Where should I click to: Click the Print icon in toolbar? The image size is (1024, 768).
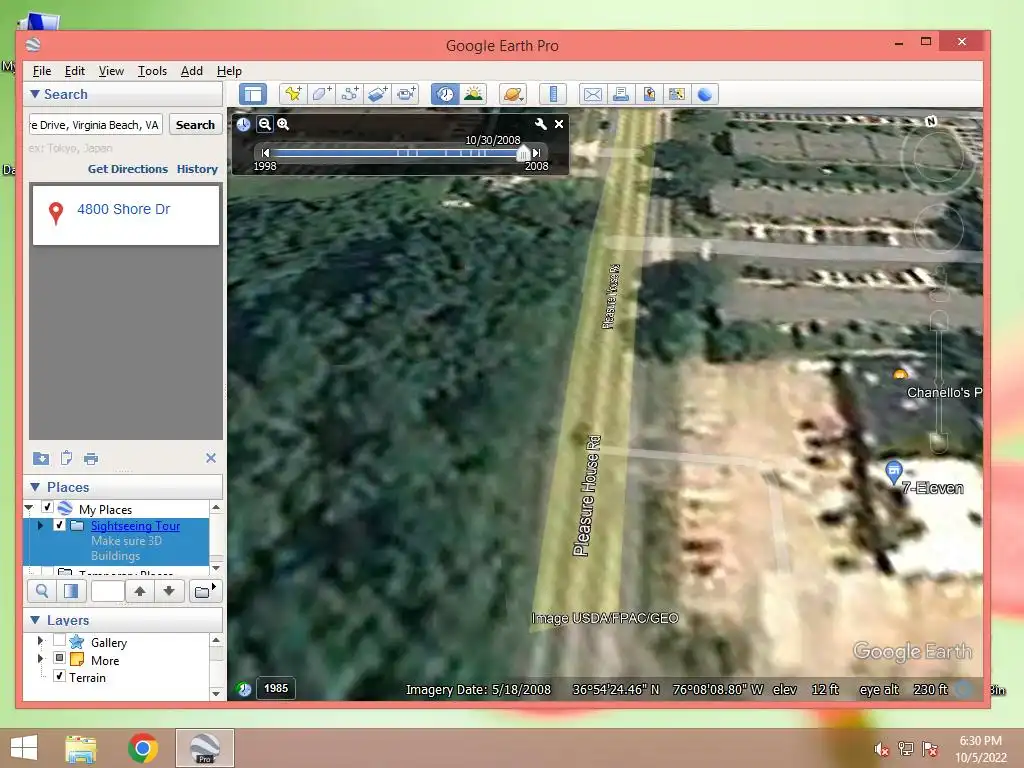coord(620,94)
